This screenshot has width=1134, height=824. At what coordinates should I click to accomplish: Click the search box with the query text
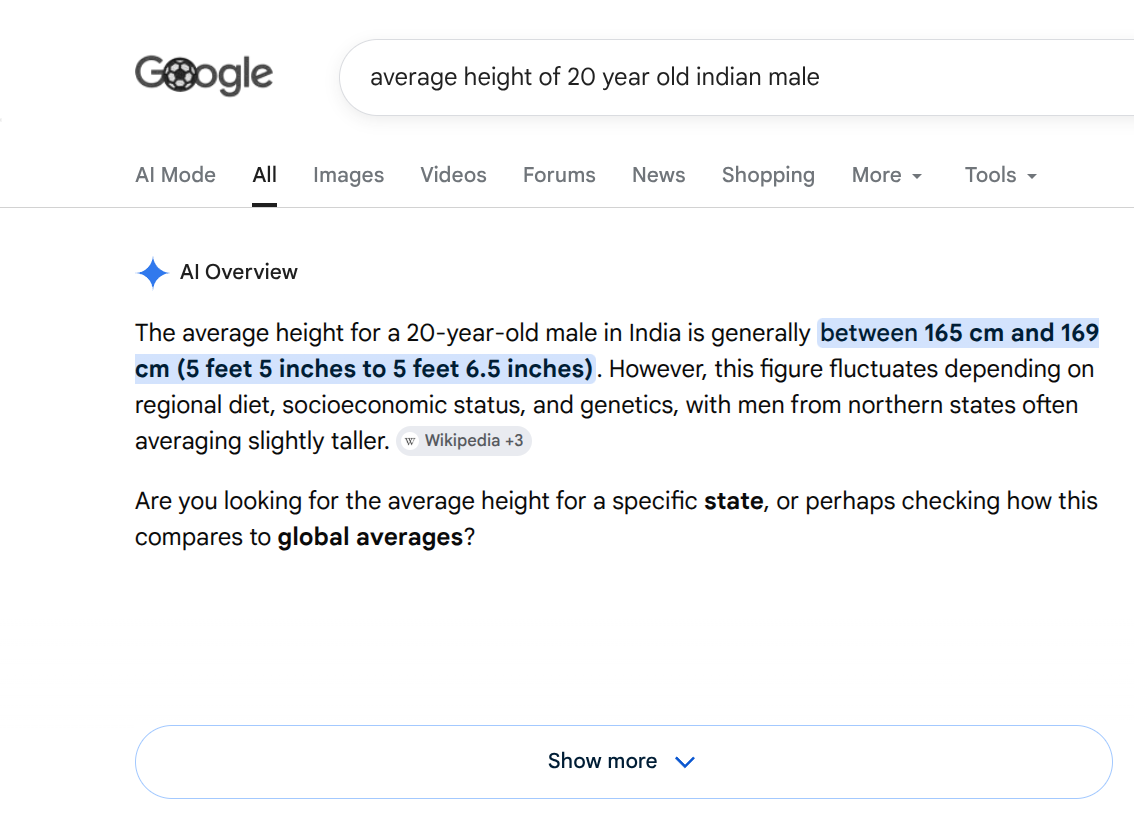tap(736, 77)
